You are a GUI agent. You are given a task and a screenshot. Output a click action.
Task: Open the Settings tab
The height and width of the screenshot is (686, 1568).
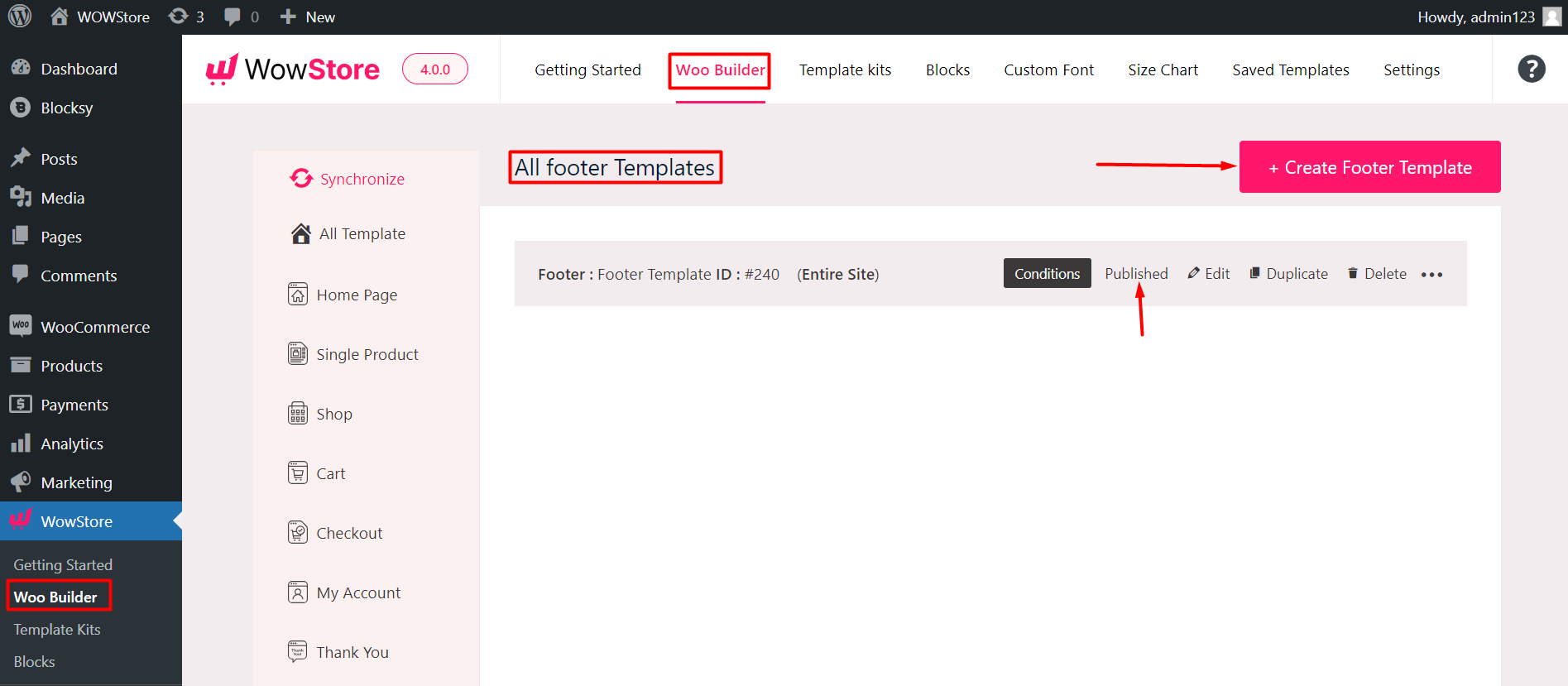click(x=1412, y=70)
